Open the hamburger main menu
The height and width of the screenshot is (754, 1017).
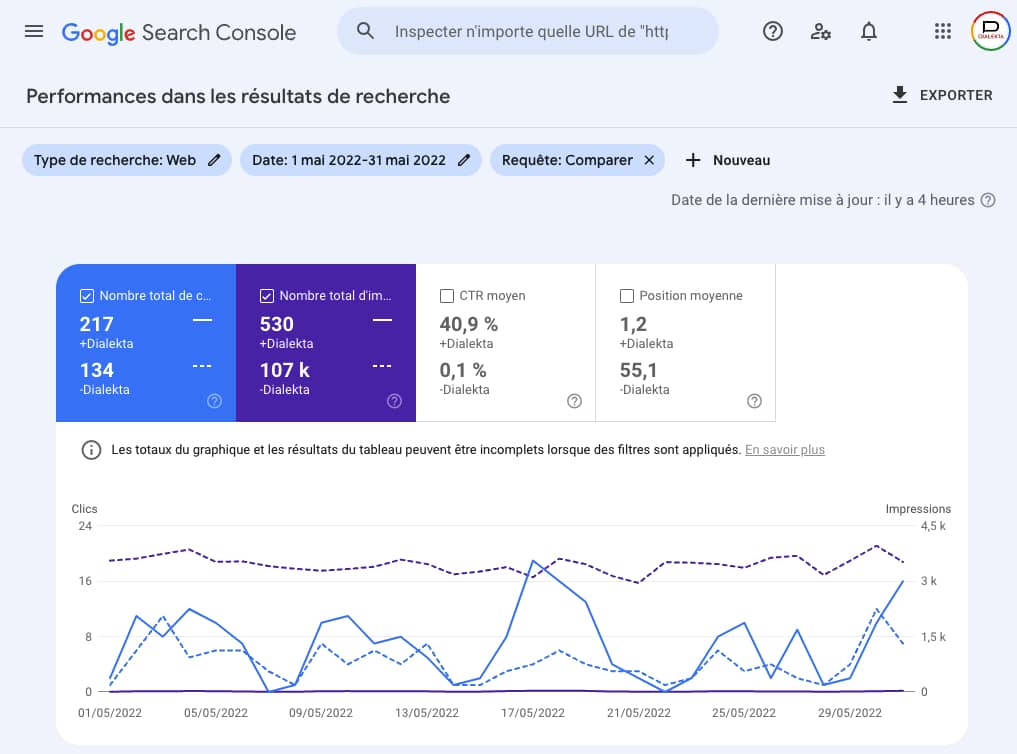[34, 31]
